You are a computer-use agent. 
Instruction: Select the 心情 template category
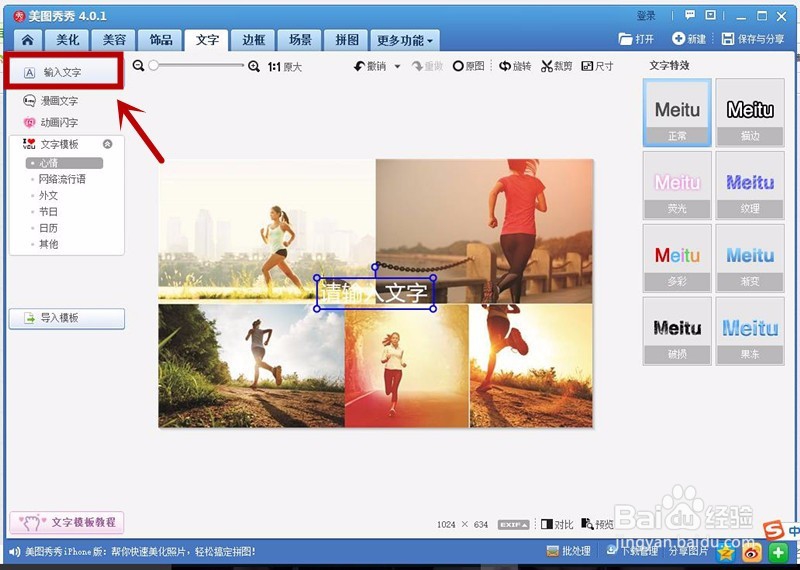(64, 163)
